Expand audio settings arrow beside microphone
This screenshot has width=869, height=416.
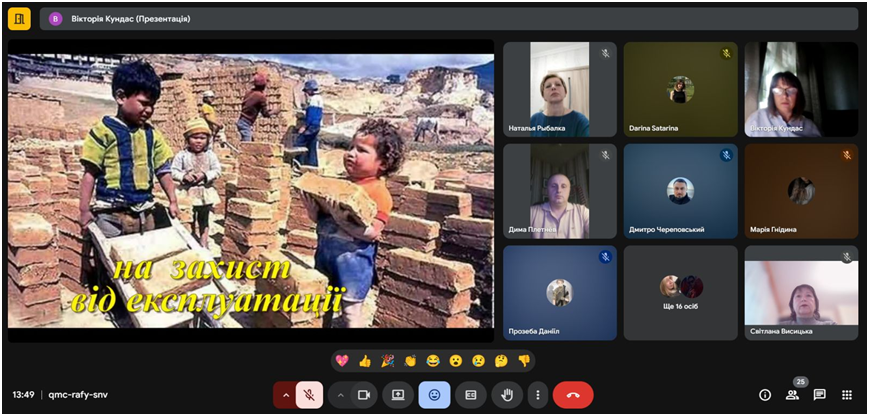[286, 395]
